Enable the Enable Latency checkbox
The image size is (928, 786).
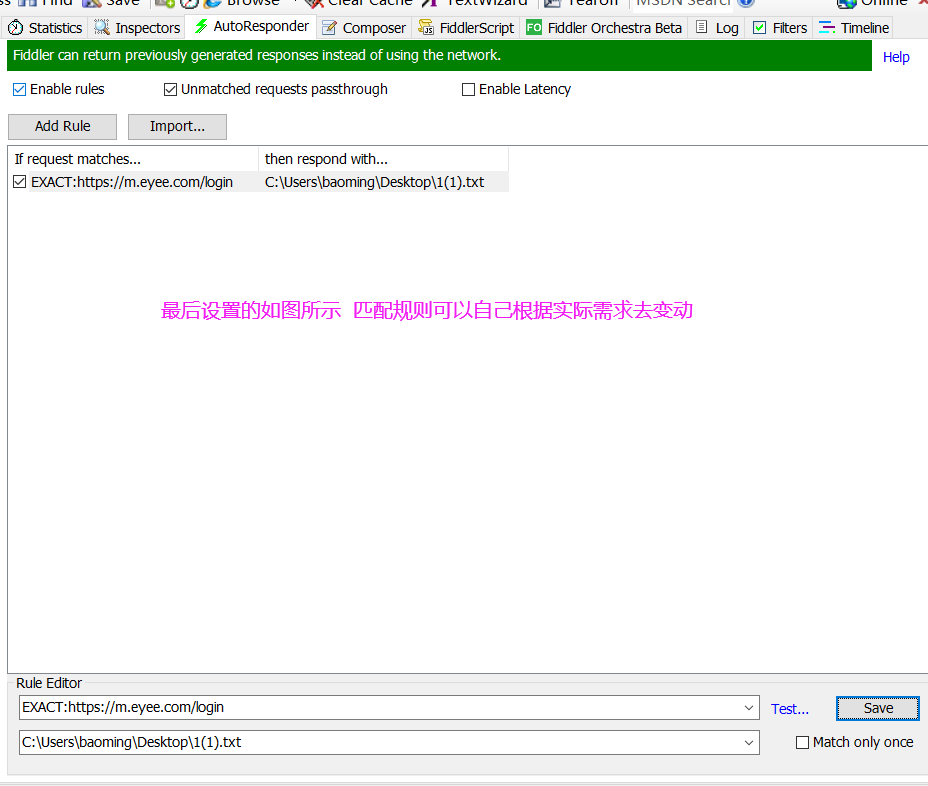pyautogui.click(x=468, y=89)
